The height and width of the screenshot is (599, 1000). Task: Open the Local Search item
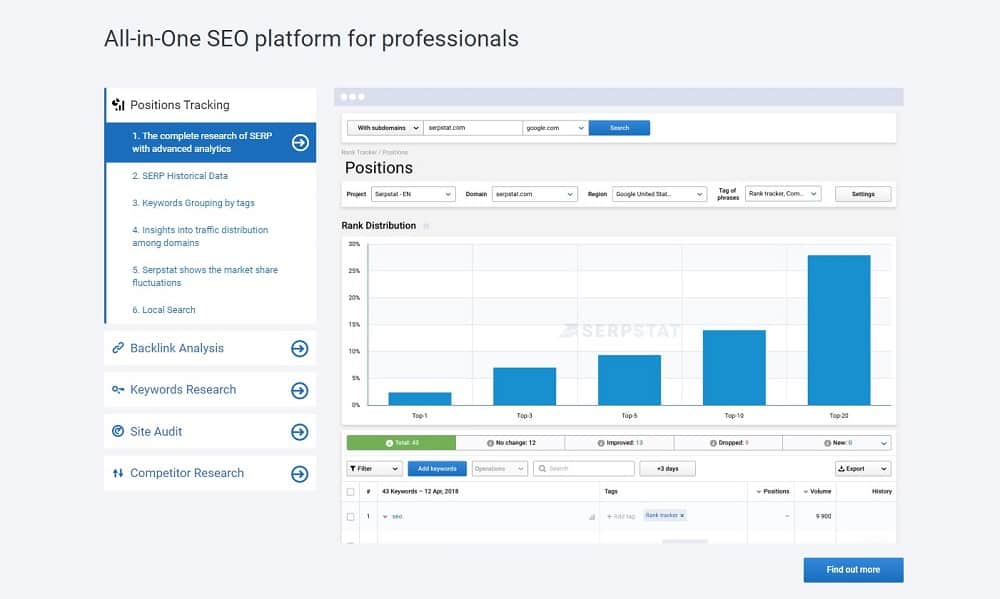coord(164,309)
